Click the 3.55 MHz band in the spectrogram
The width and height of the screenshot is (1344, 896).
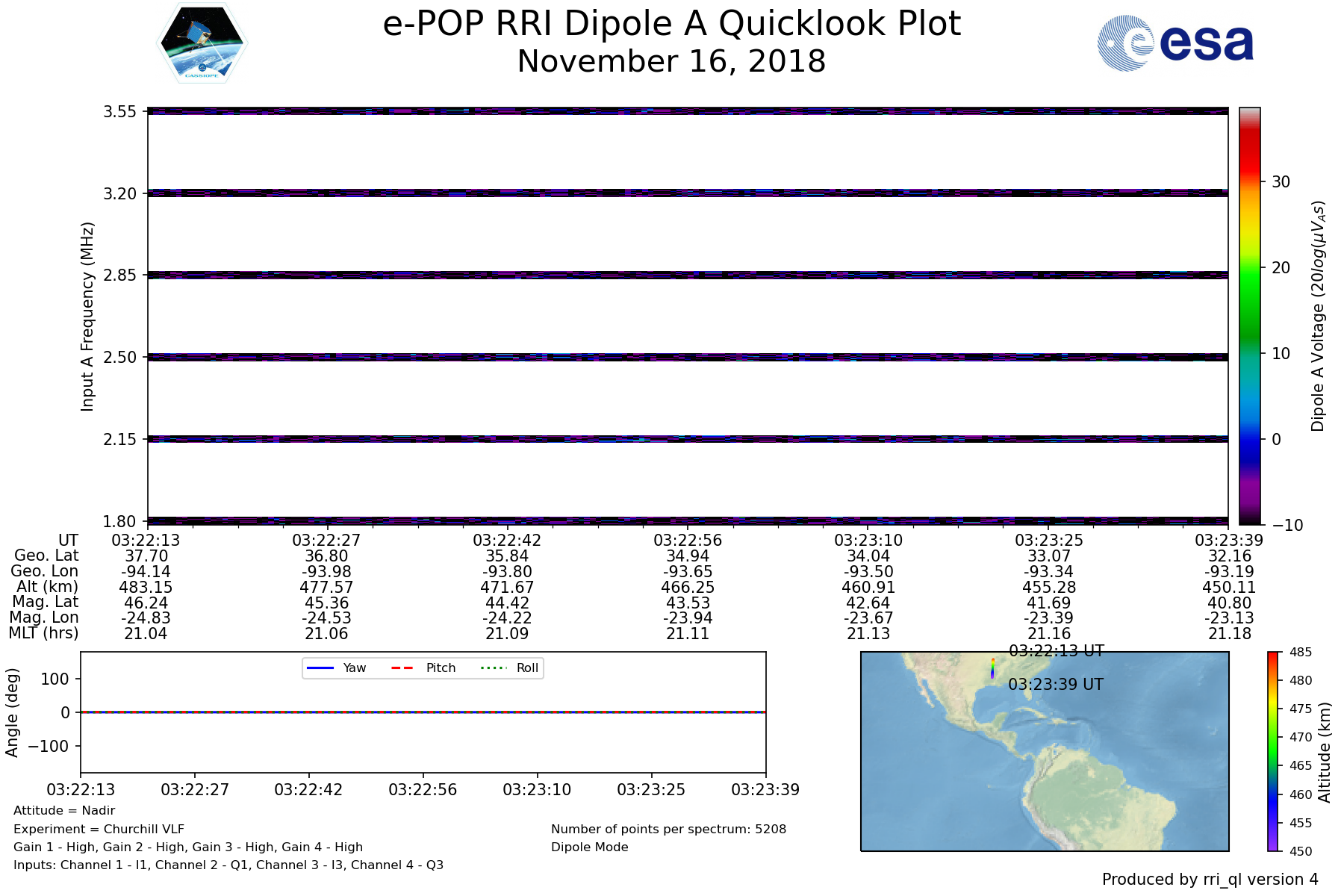click(x=687, y=111)
